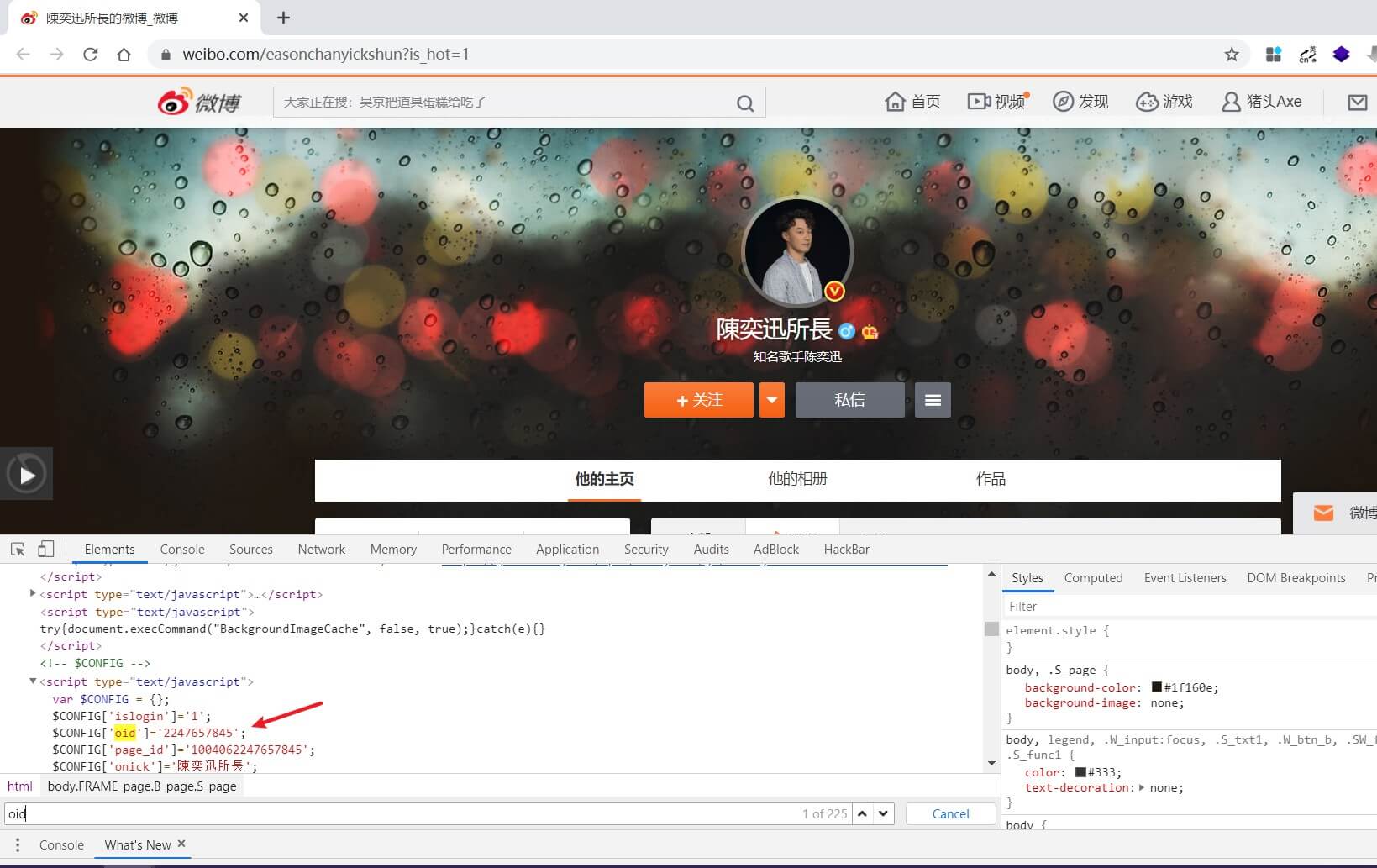Go to the browser home page icon
Screen dimensions: 1377x868
(x=124, y=55)
